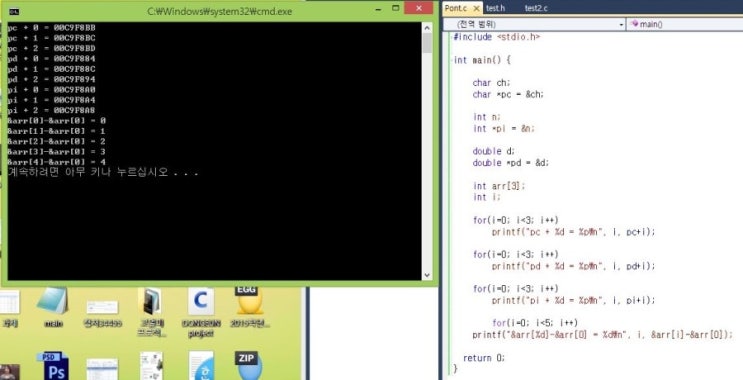This screenshot has height=380, width=743.
Task: Click the '#include <stdio.h>' code line
Action: point(496,37)
